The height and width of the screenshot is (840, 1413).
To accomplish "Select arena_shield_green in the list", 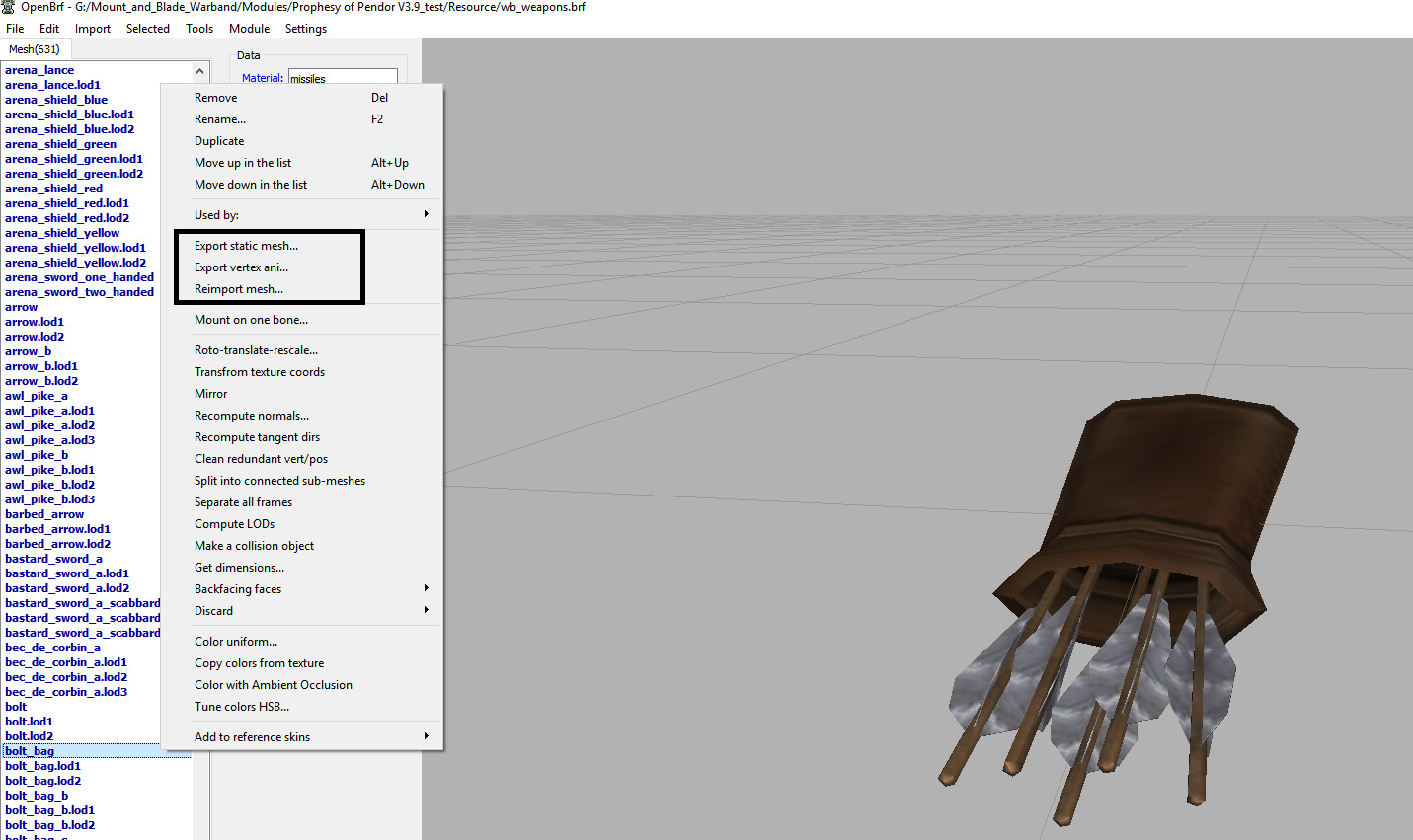I will pyautogui.click(x=60, y=144).
